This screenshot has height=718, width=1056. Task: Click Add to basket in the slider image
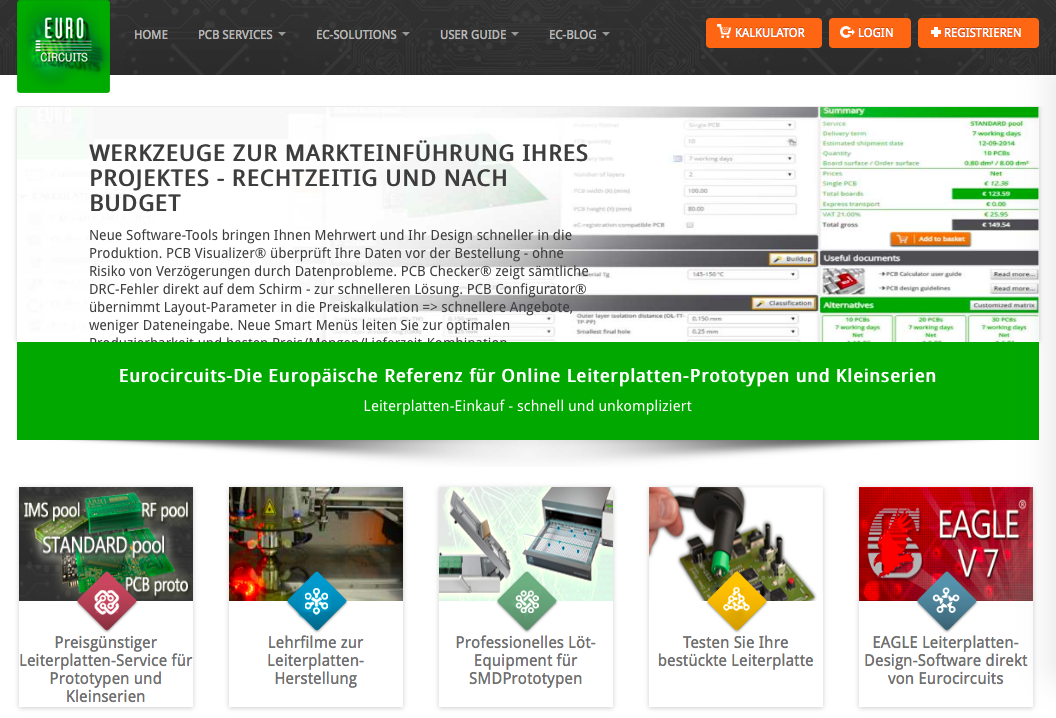(930, 239)
